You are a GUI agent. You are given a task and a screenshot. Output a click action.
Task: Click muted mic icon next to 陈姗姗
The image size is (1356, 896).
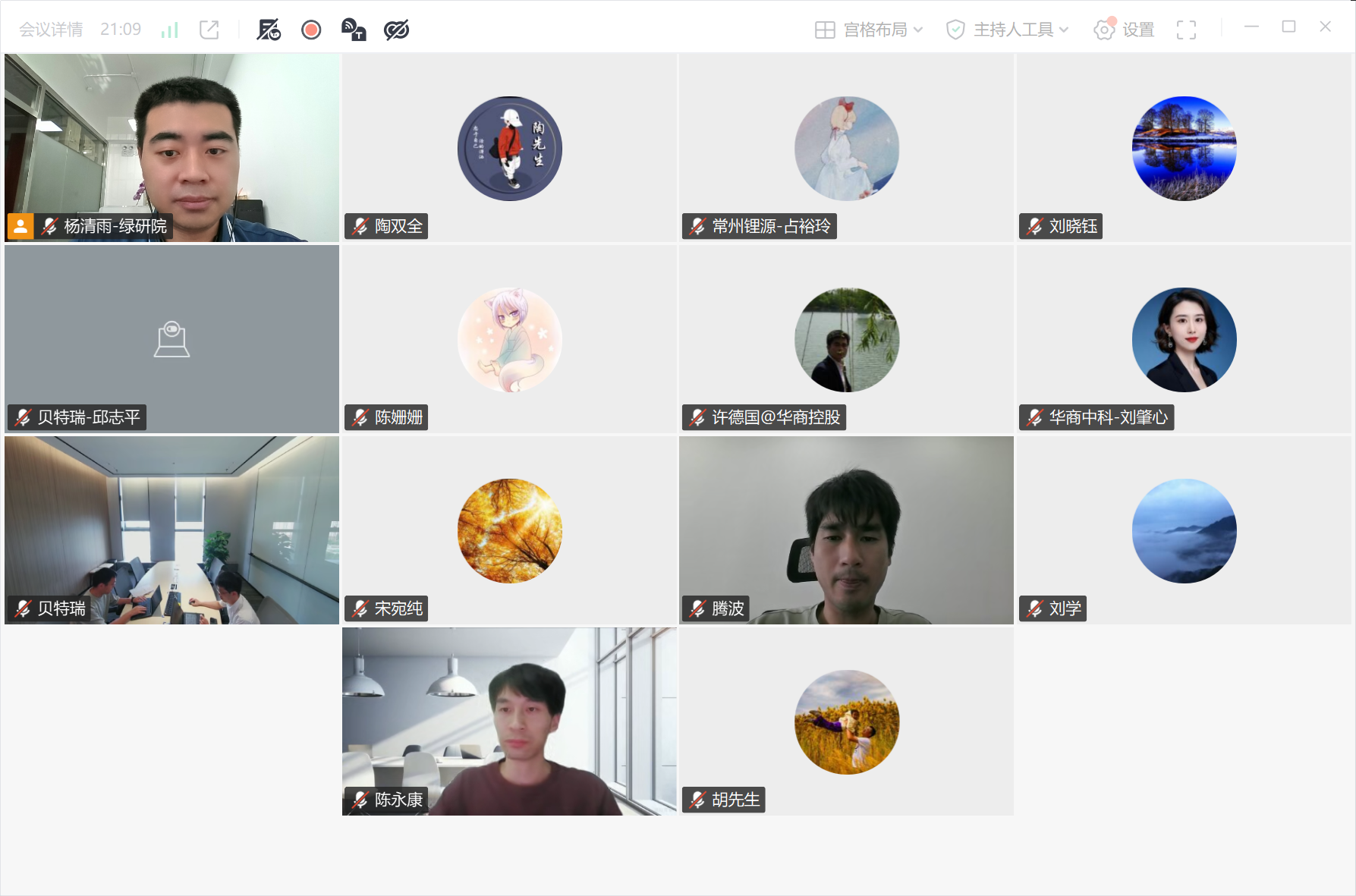click(x=360, y=417)
